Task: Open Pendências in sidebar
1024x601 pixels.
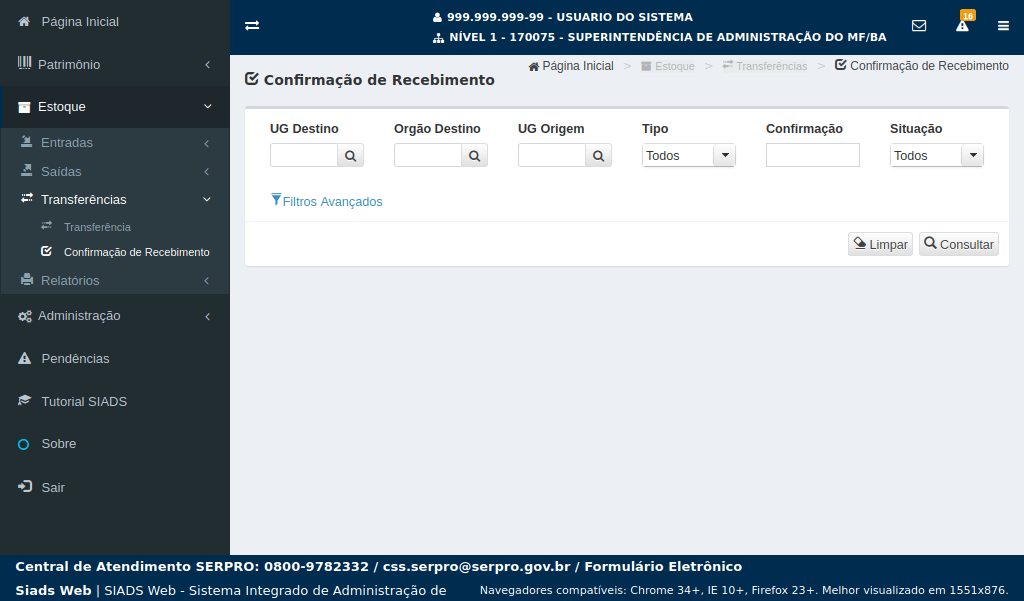Action: click(115, 359)
